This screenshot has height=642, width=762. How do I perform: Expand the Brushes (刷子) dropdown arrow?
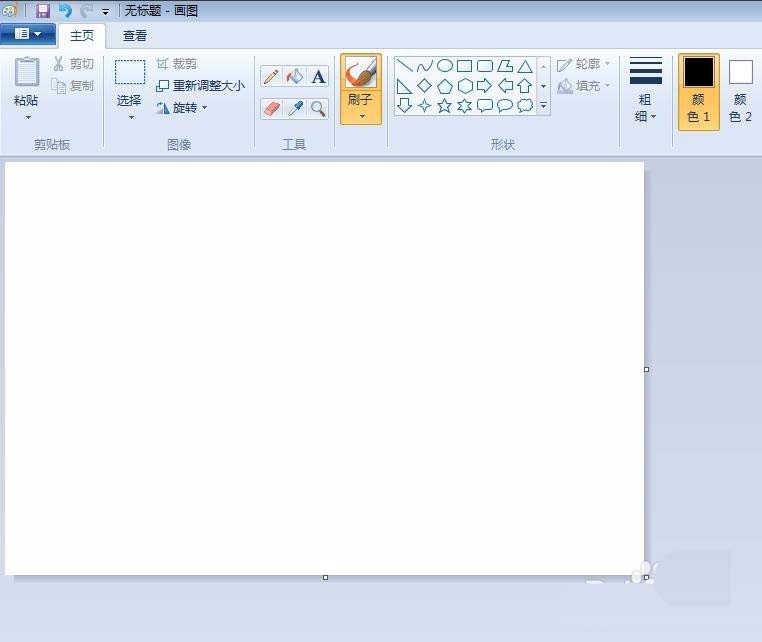coord(362,116)
